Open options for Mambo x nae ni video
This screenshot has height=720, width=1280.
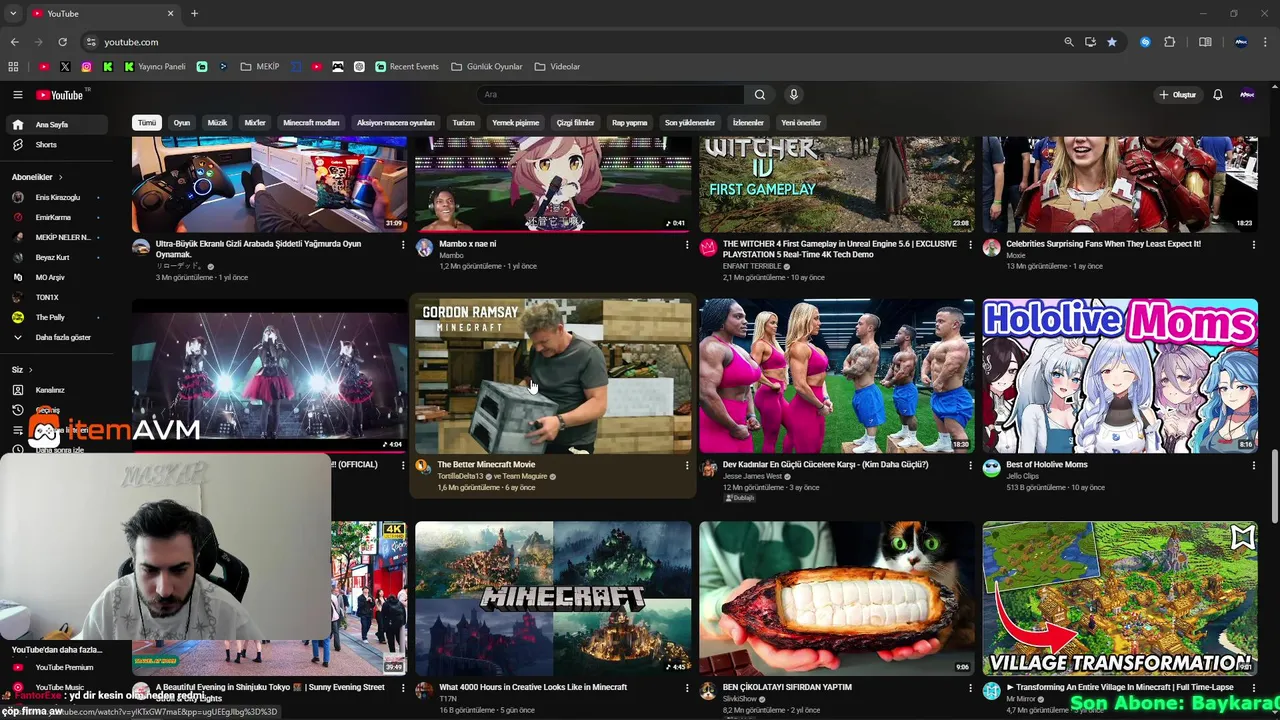pyautogui.click(x=687, y=244)
